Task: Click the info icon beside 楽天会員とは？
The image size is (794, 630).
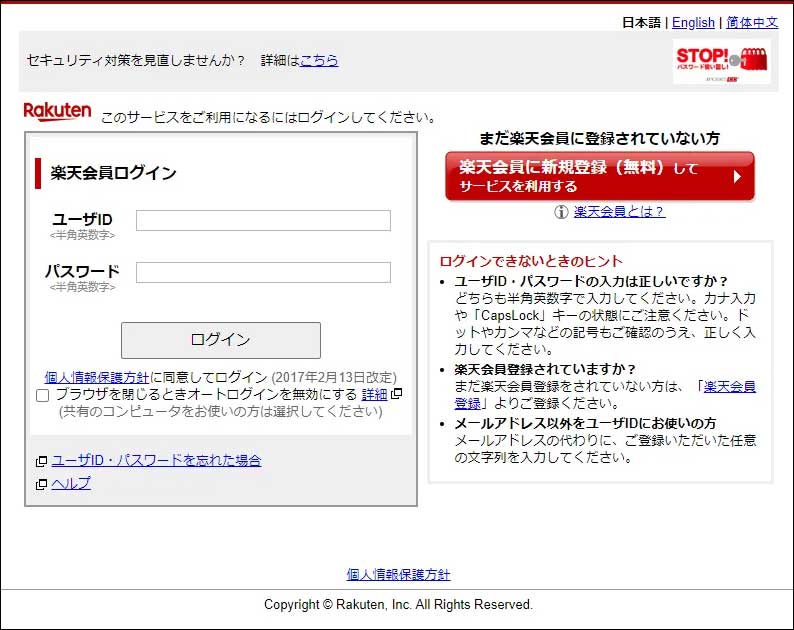Action: click(561, 212)
